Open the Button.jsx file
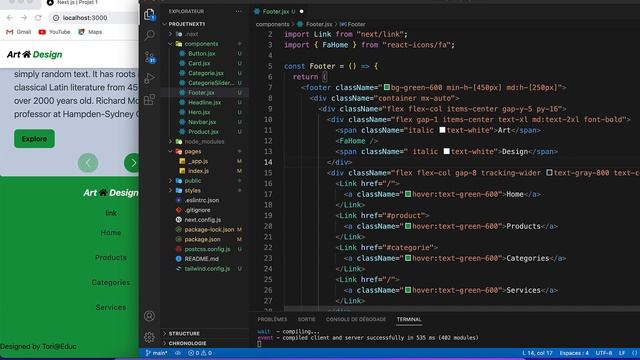 point(202,53)
